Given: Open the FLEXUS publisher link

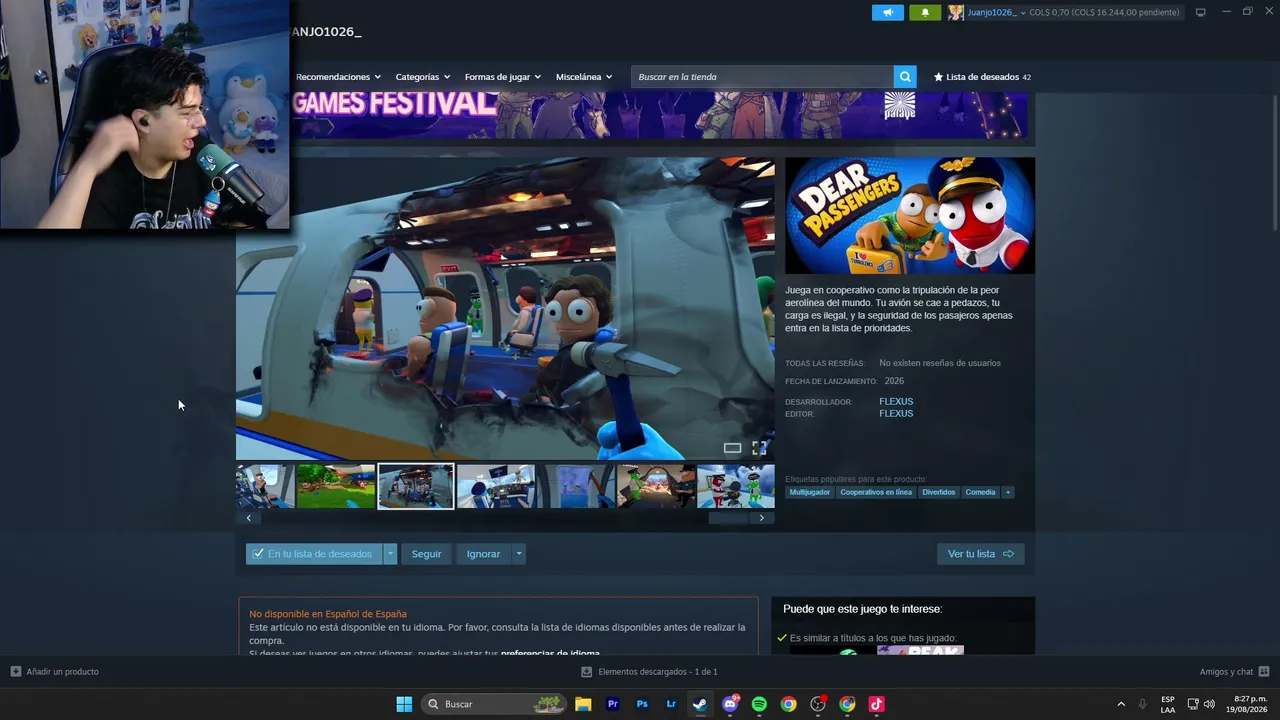Looking at the screenshot, I should point(896,414).
